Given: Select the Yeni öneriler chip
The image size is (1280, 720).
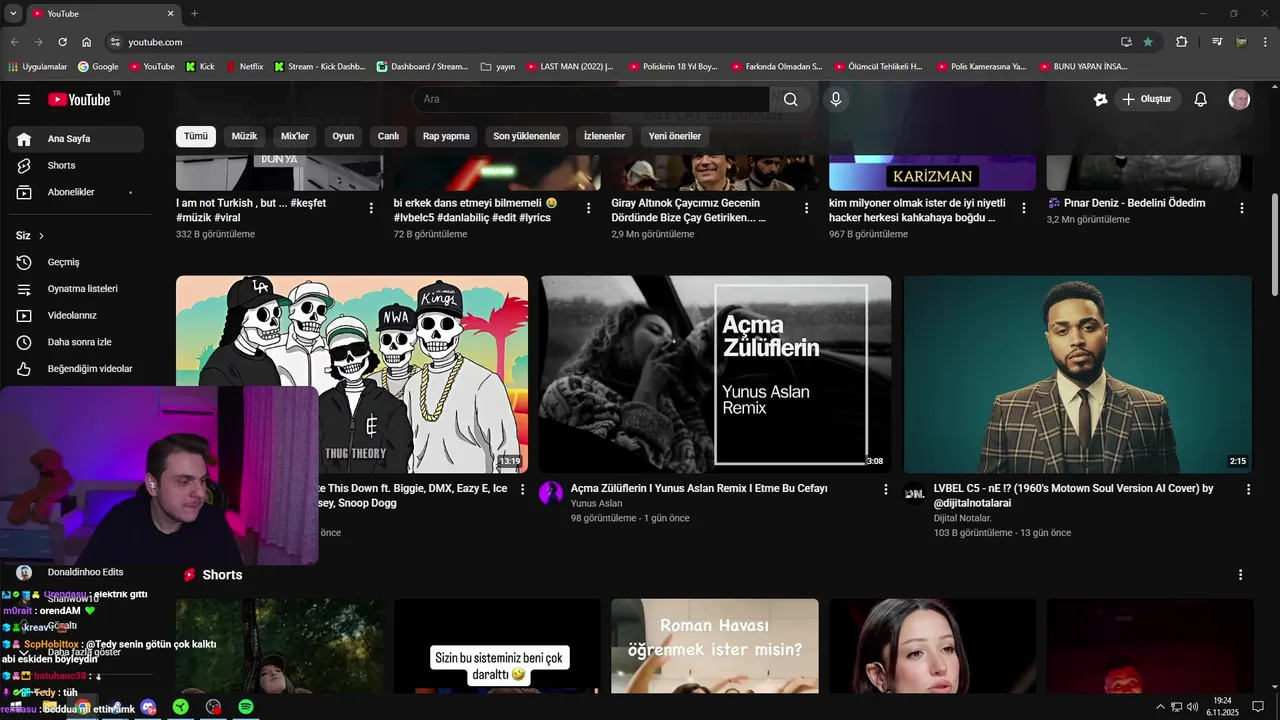Looking at the screenshot, I should 675,136.
